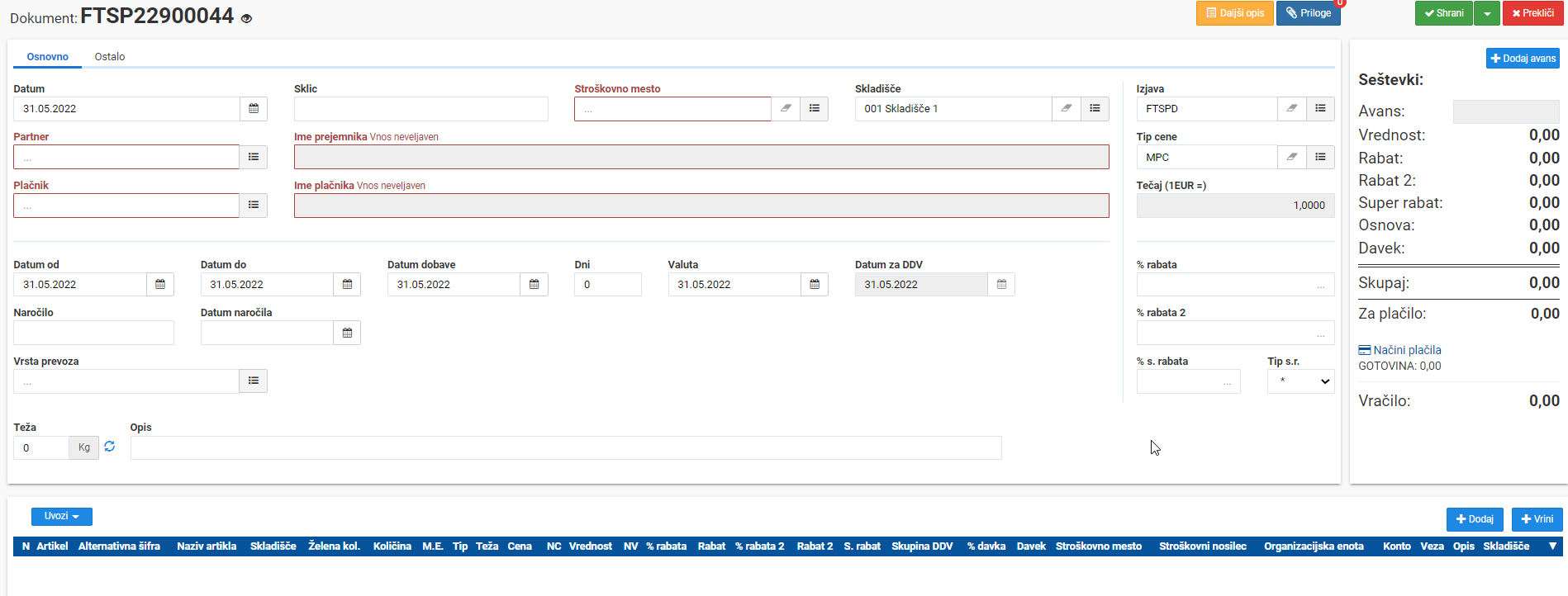This screenshot has height=596, width=1568.
Task: Click the Količina column header
Action: point(392,546)
